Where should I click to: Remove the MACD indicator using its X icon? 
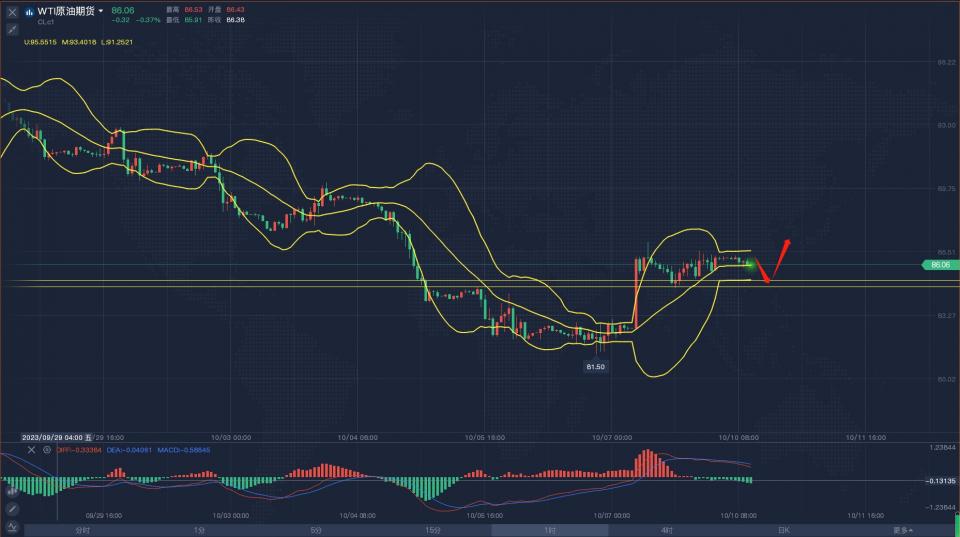coord(31,450)
